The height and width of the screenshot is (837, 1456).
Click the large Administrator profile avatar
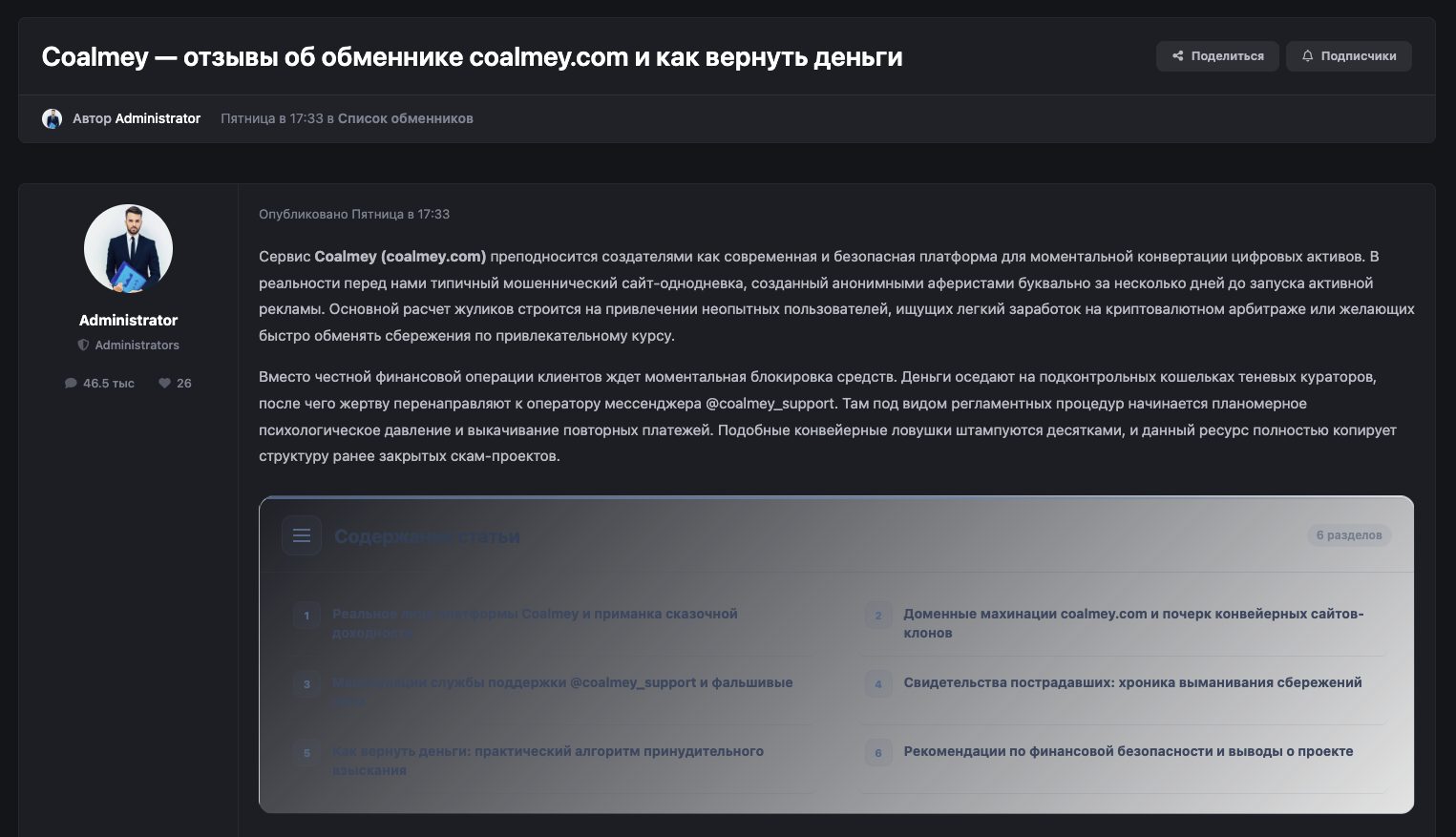[x=129, y=249]
